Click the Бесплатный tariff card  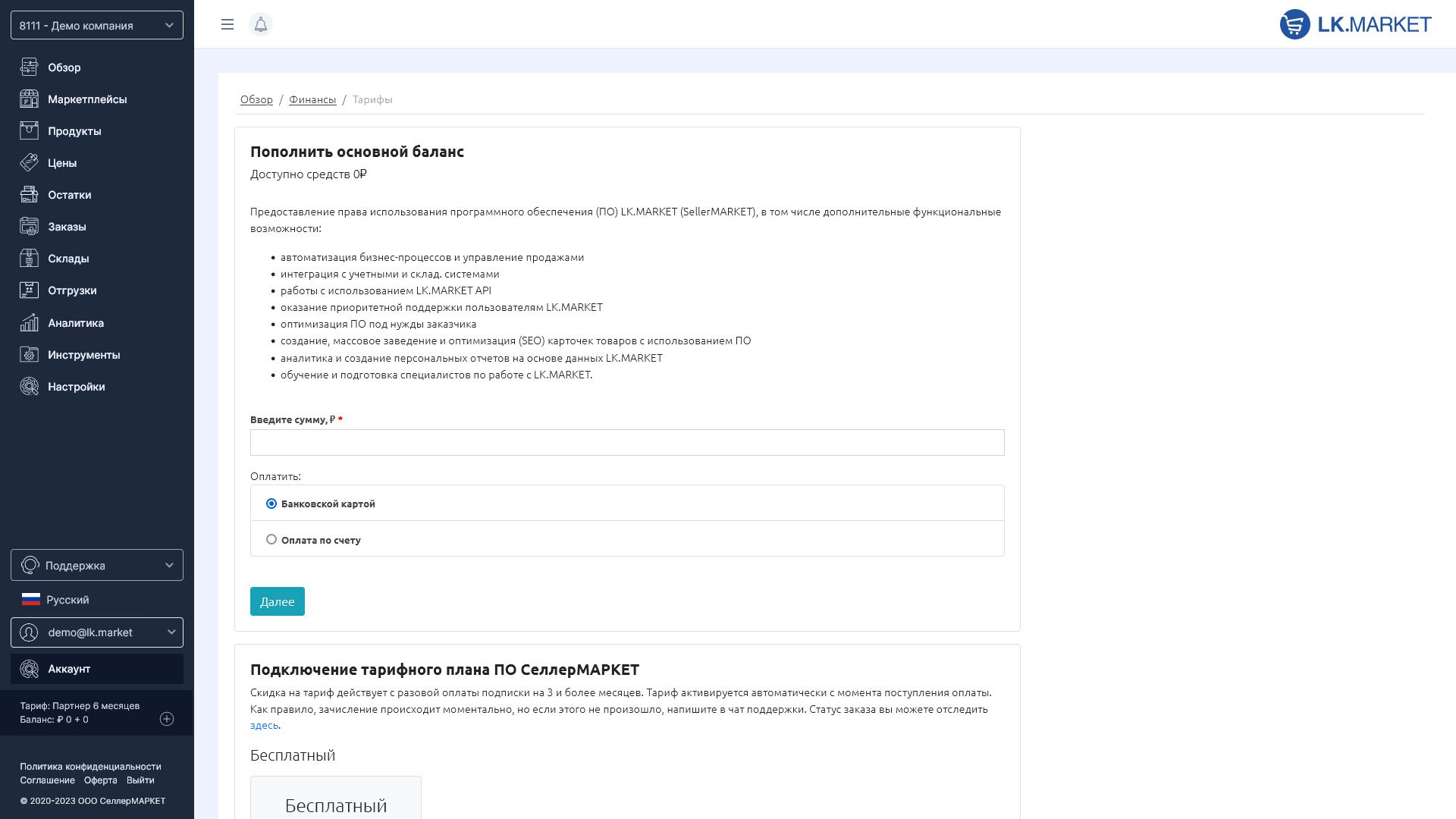click(336, 797)
